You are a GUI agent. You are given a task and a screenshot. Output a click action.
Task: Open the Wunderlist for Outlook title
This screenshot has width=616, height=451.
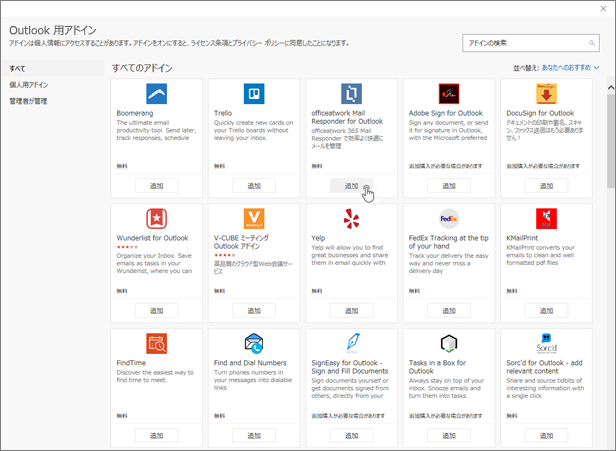click(152, 238)
